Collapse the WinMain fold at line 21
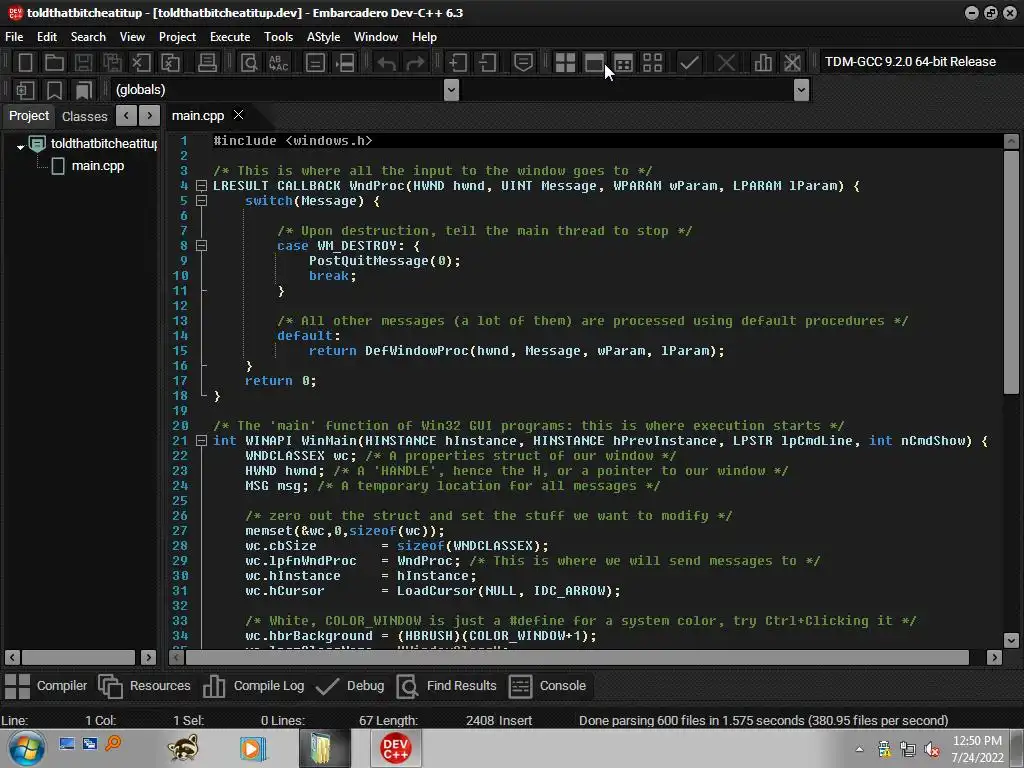 coord(202,441)
